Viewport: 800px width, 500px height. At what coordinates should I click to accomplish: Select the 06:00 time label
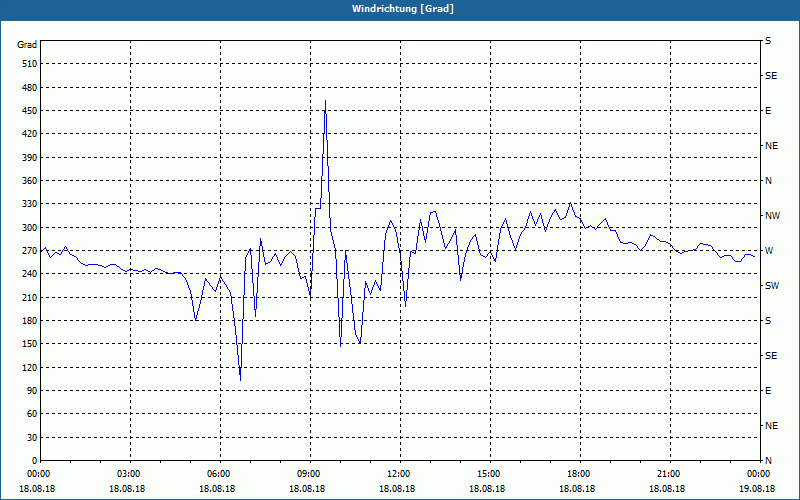(216, 474)
